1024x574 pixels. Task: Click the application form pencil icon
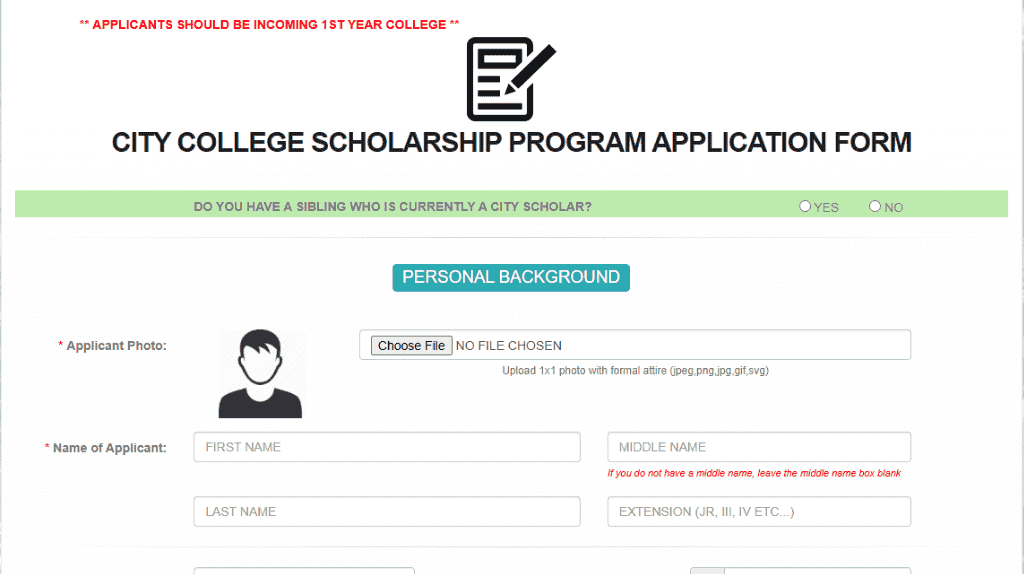click(x=510, y=79)
